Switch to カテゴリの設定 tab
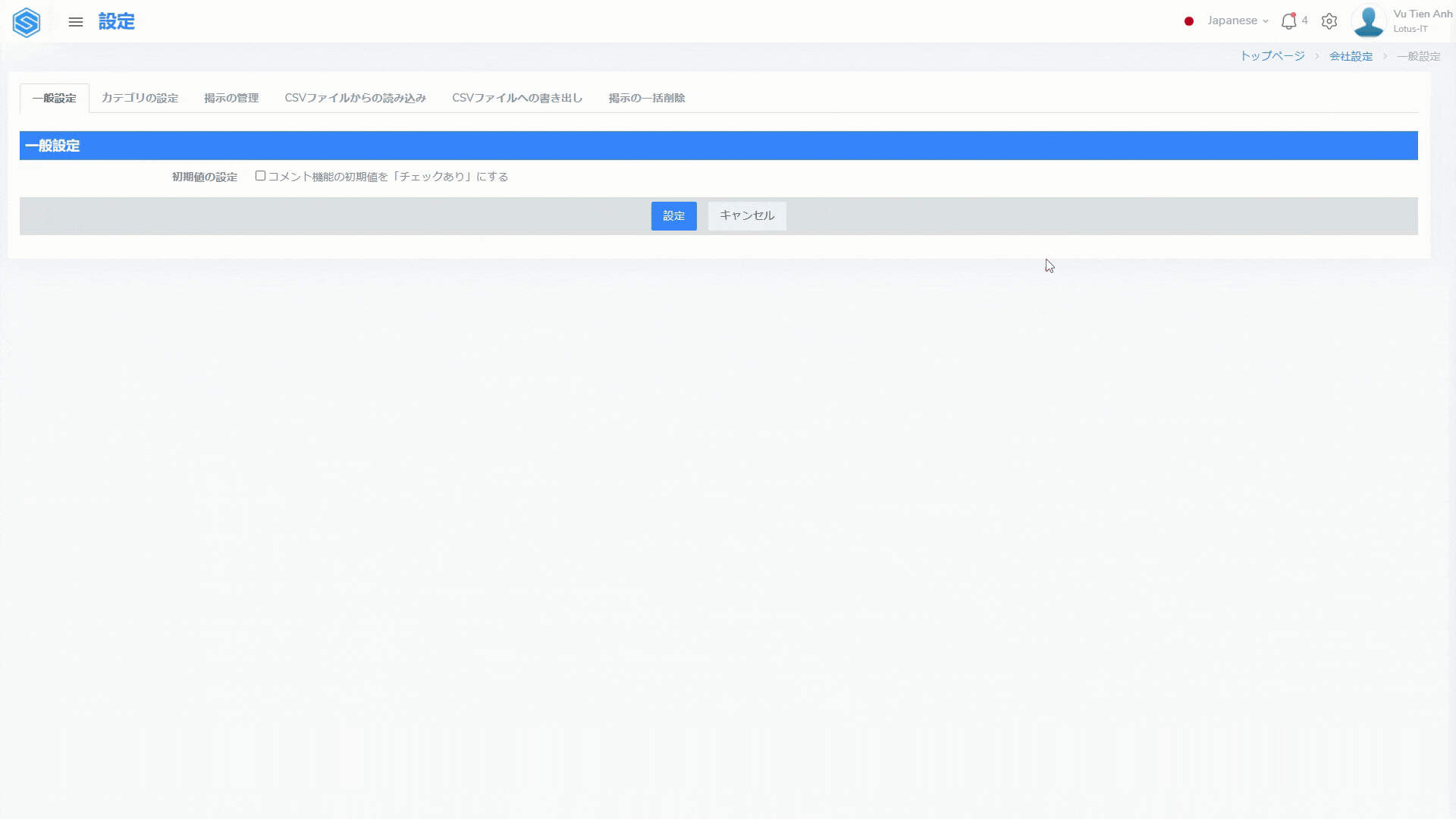Image resolution: width=1456 pixels, height=819 pixels. 140,99
